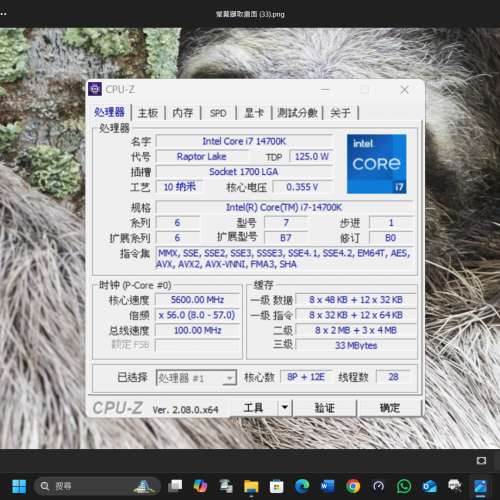The image size is (500, 500).
Task: Open the Windows Start menu
Action: click(19, 486)
